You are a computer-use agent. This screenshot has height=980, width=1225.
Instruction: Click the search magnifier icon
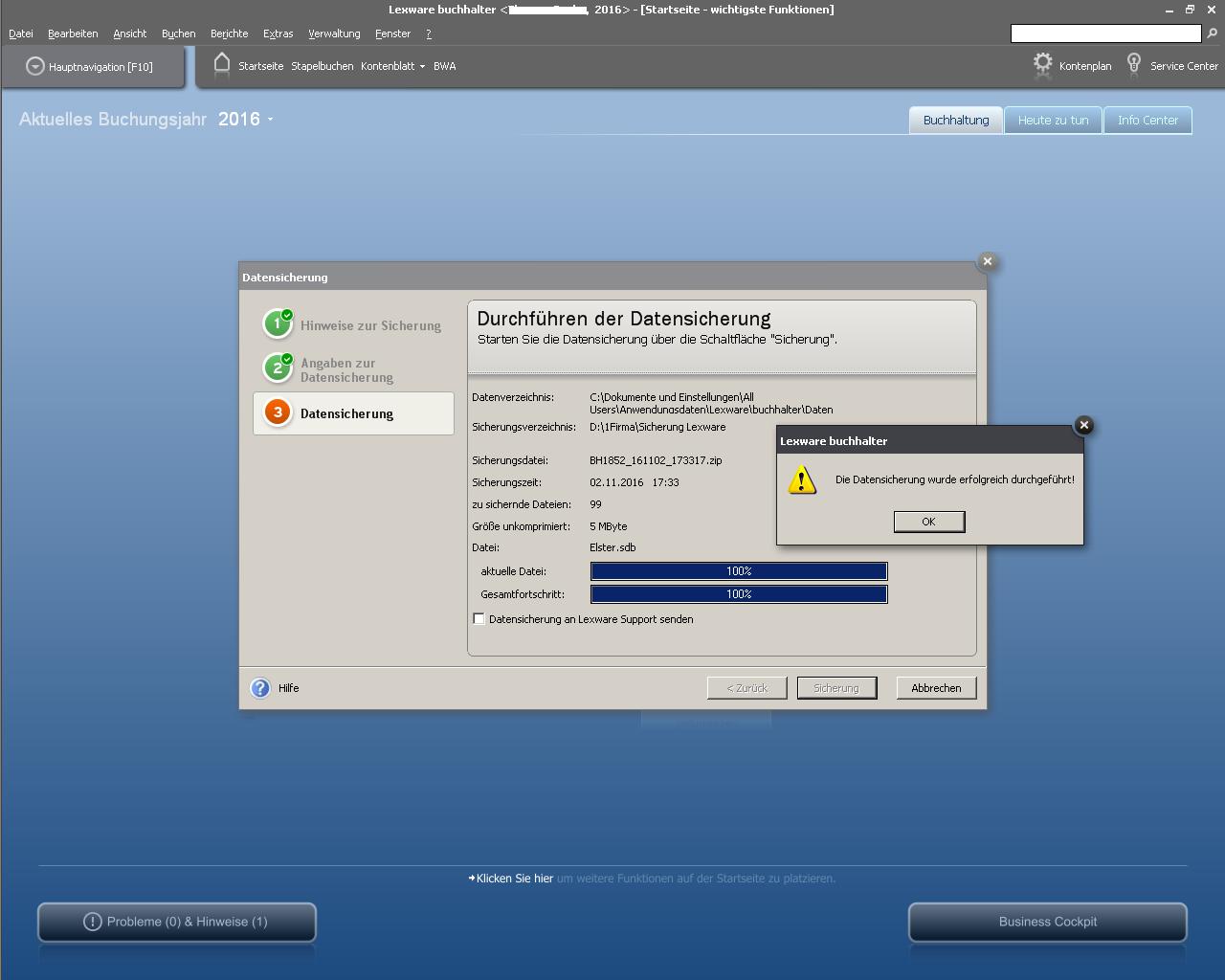click(1212, 33)
